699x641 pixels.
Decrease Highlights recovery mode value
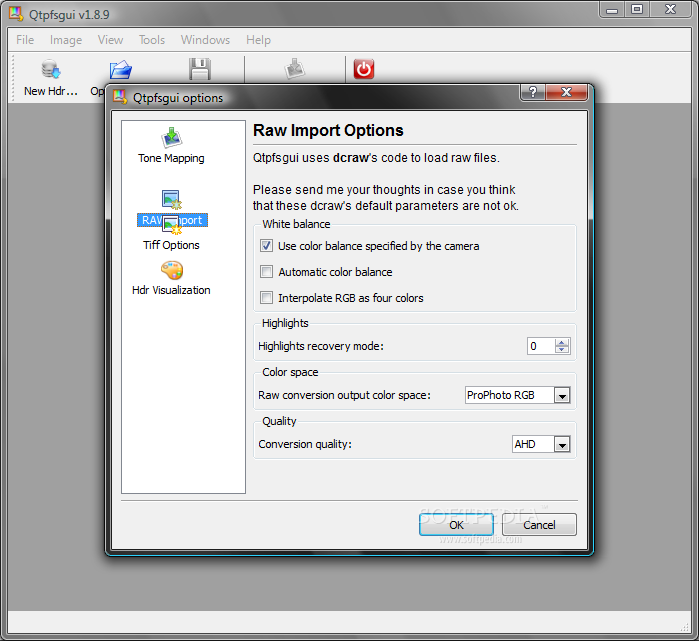(x=562, y=349)
